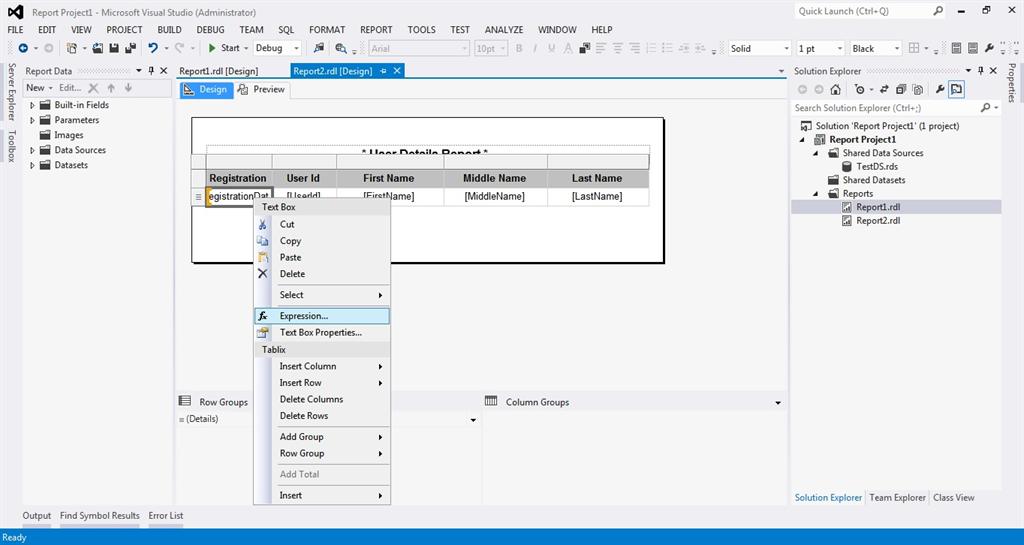Open the FORMAT menu in menu bar
1024x545 pixels.
click(327, 29)
